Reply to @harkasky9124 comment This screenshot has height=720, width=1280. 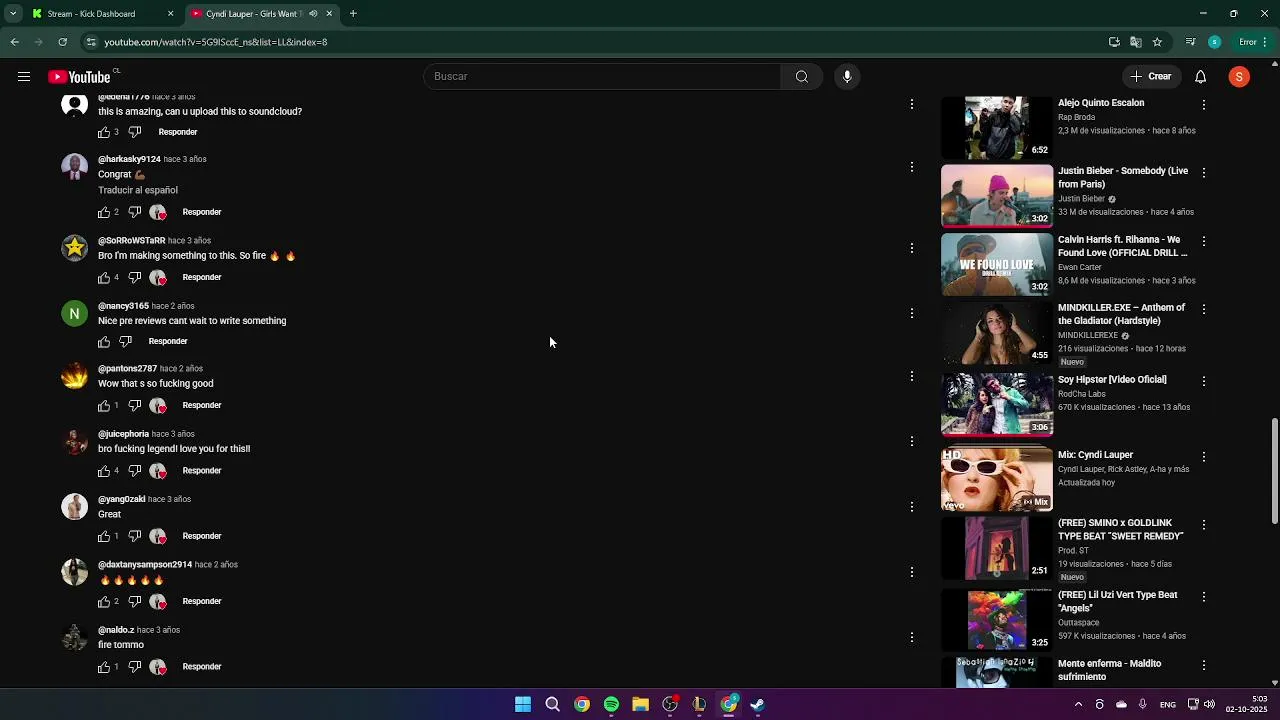tap(202, 212)
